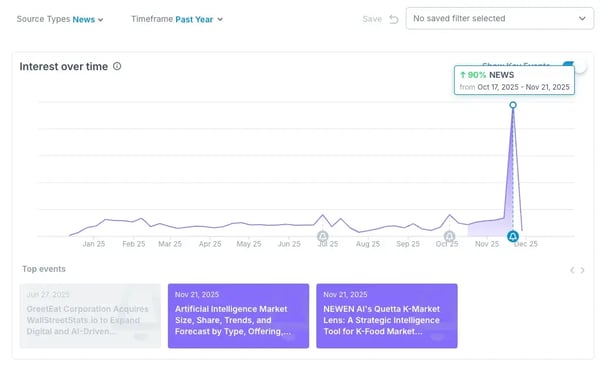Click the Jan 25 axis label
The image size is (609, 372).
[x=94, y=244]
